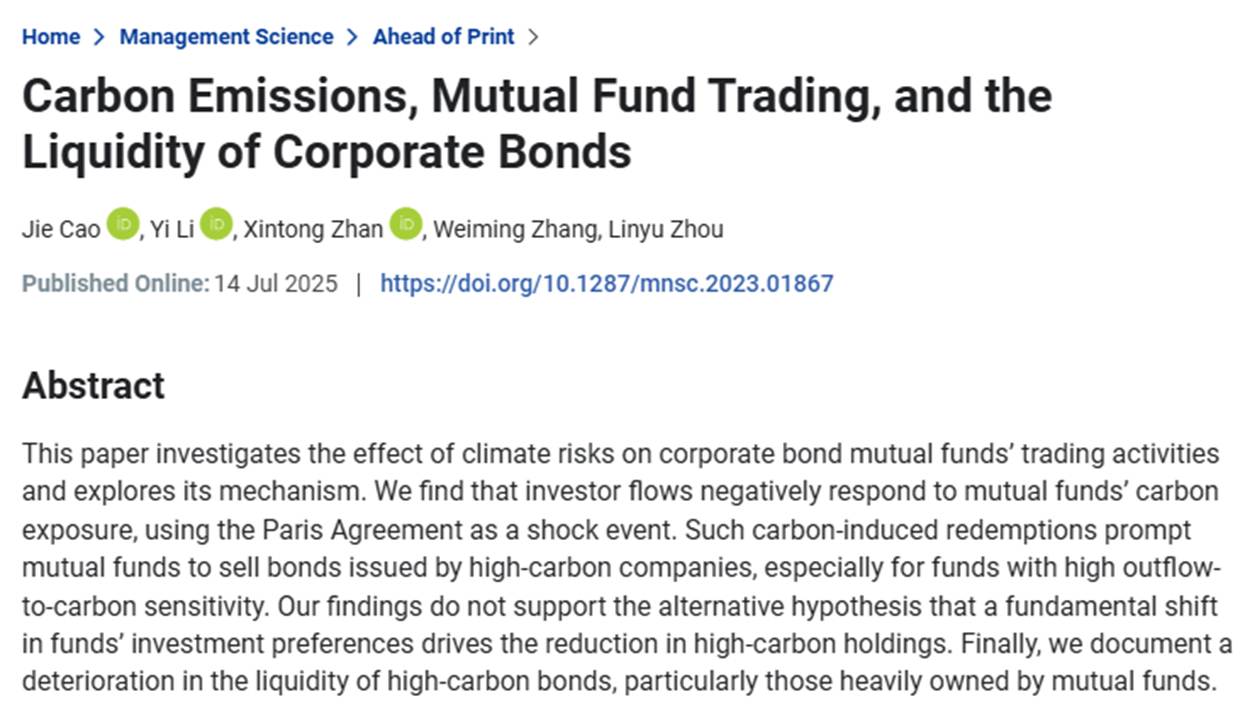The width and height of the screenshot is (1245, 726).
Task: Select author name Yi Li
Action: (x=171, y=230)
